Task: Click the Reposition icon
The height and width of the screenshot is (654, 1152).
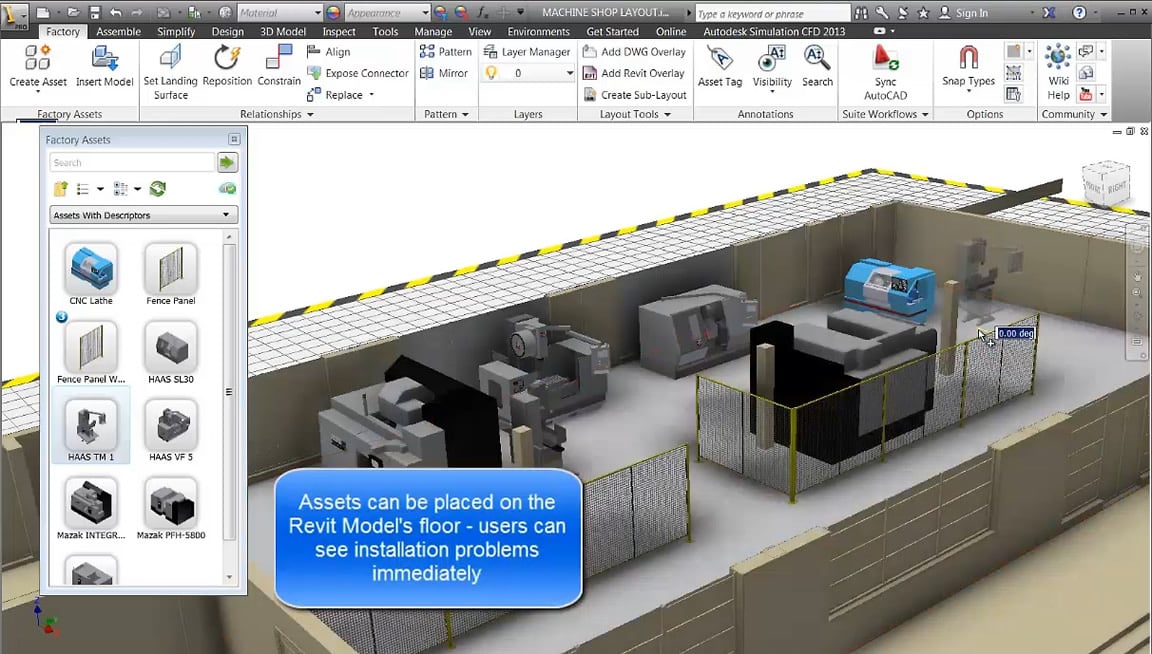Action: click(226, 68)
